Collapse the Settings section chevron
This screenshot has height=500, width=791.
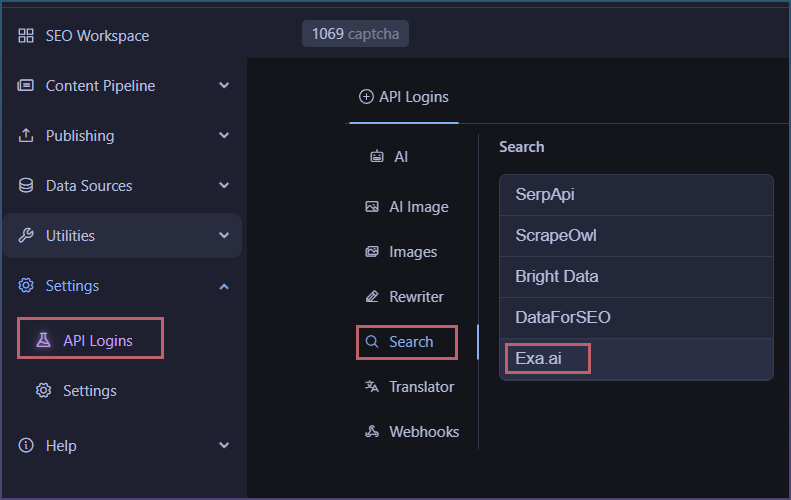224,287
